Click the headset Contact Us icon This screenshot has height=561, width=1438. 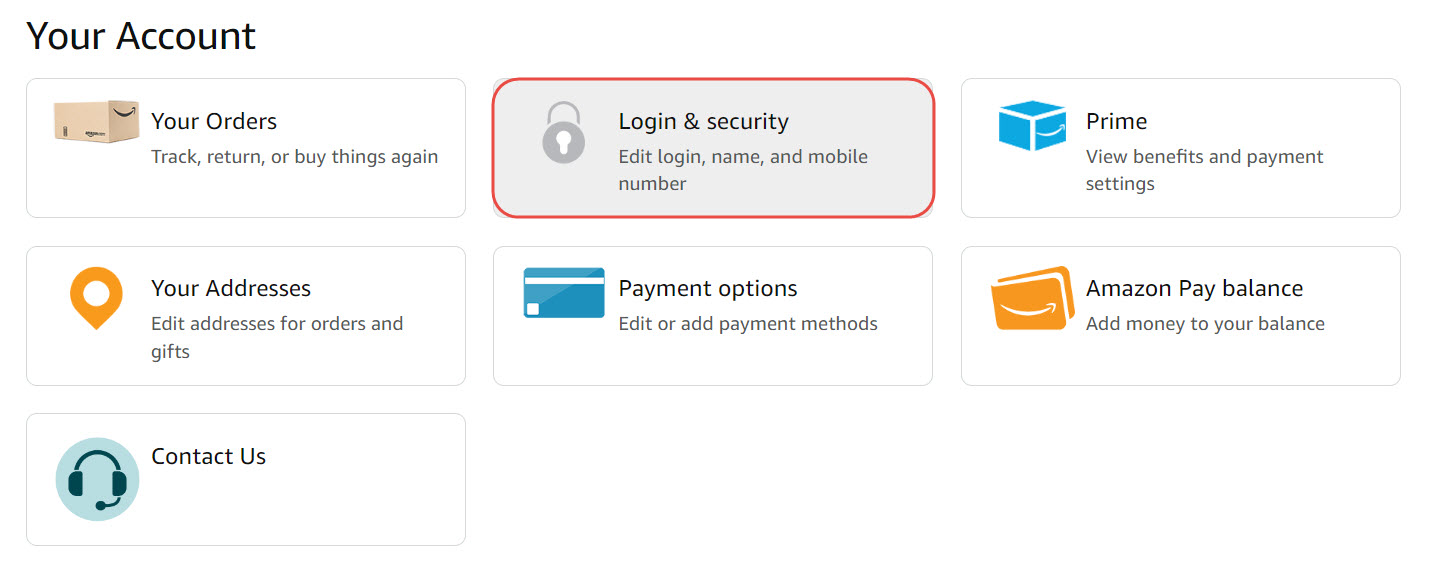pos(97,479)
